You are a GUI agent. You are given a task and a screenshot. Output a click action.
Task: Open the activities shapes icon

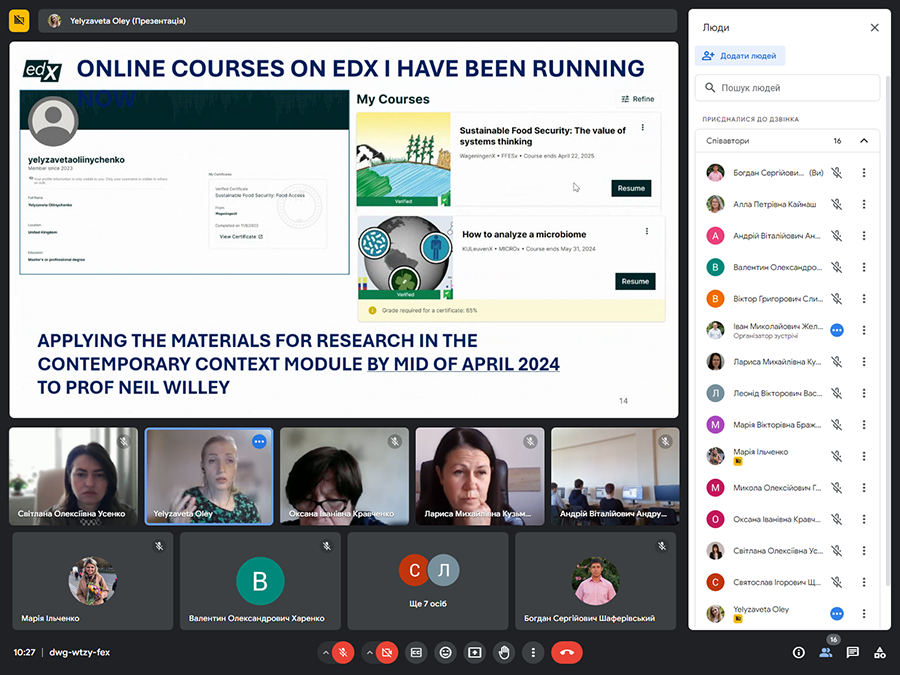click(879, 653)
